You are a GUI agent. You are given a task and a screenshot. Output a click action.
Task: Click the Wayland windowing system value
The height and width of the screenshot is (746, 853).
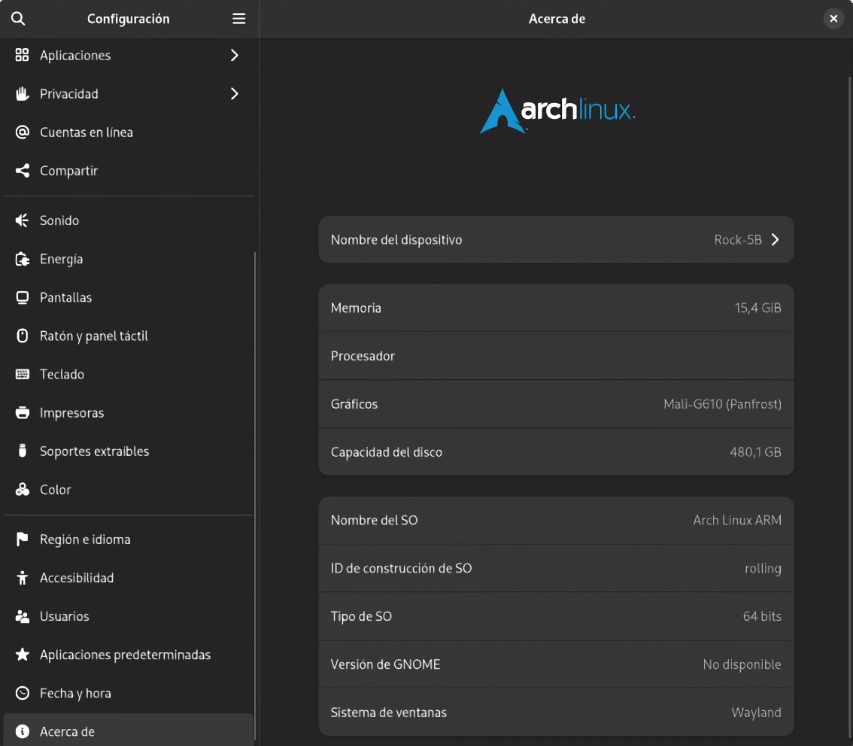(x=756, y=713)
